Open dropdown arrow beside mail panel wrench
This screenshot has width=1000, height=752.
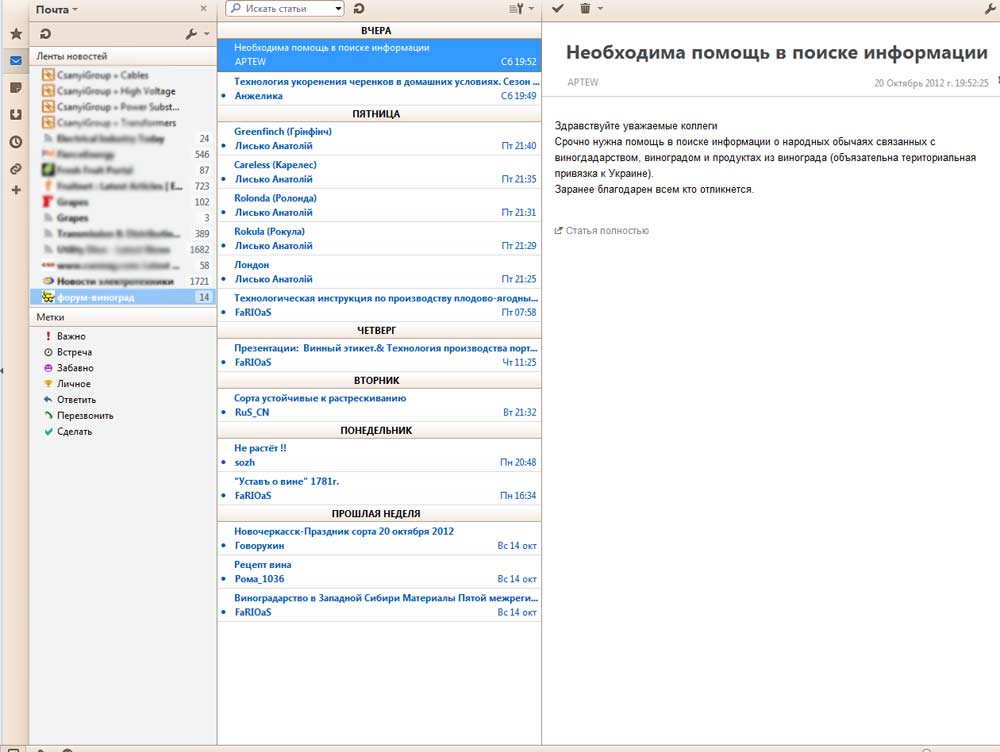click(x=206, y=34)
